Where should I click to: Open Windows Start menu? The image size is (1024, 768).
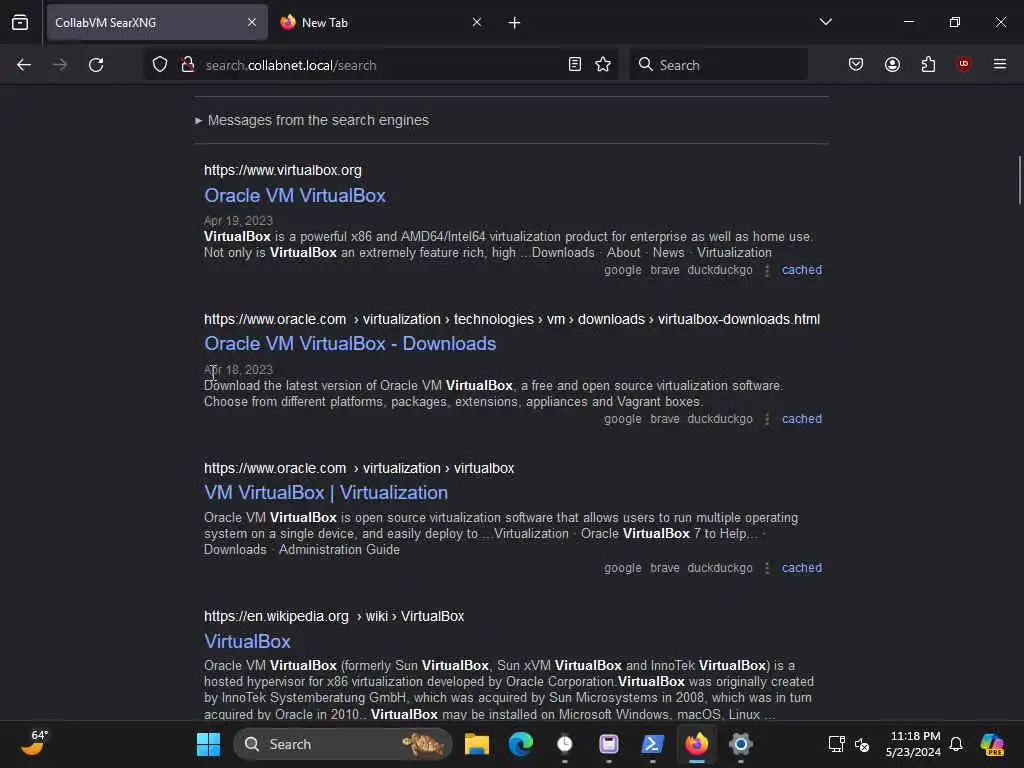point(208,744)
